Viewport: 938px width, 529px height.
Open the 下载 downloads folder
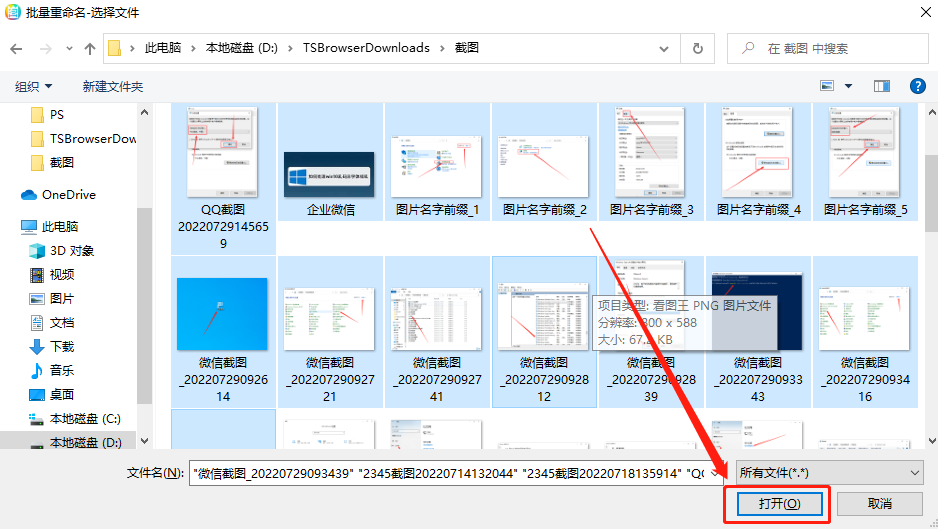click(x=62, y=346)
